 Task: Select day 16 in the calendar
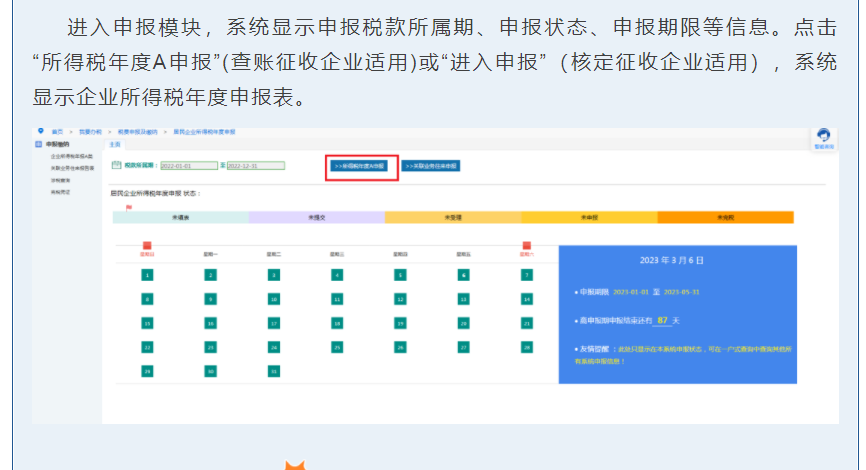[x=210, y=324]
